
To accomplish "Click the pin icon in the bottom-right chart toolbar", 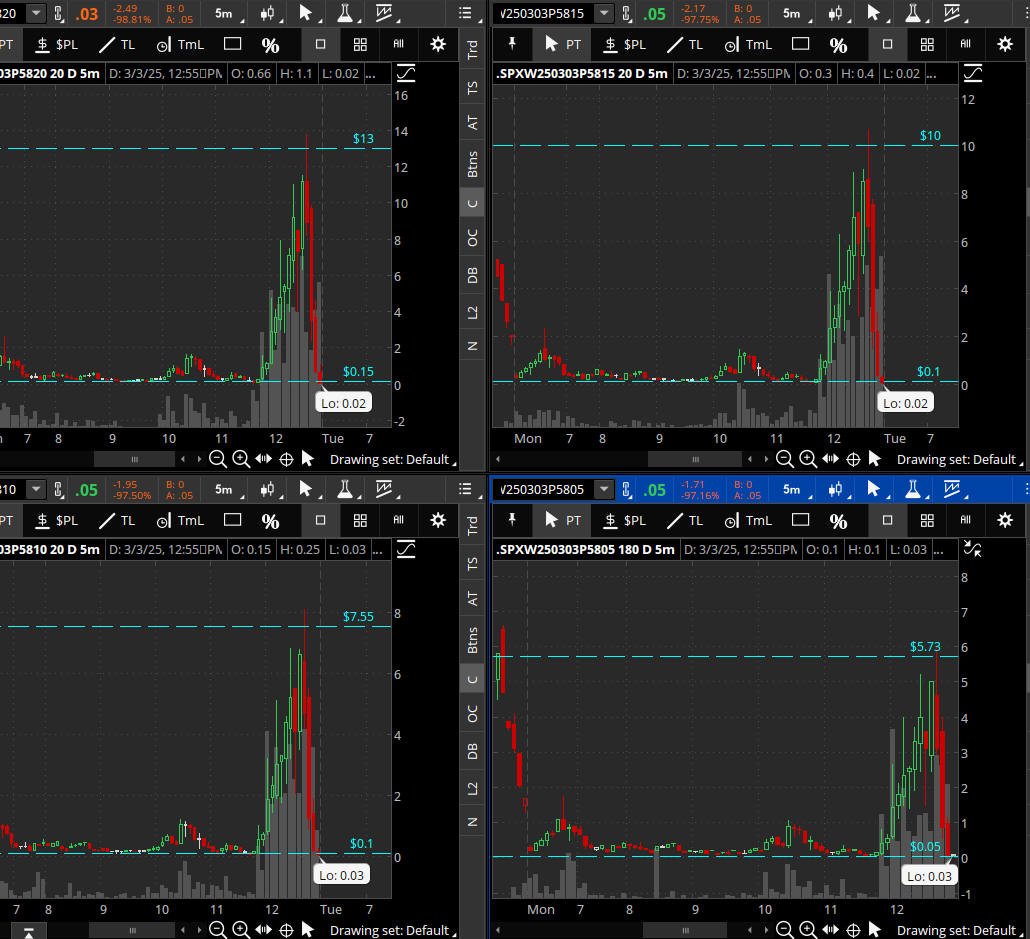I will coord(512,520).
